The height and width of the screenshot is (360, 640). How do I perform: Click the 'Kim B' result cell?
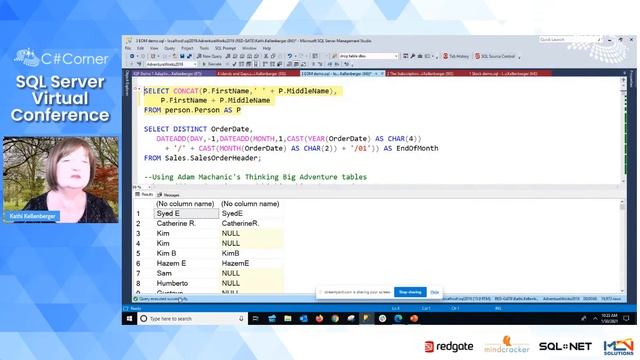186,253
